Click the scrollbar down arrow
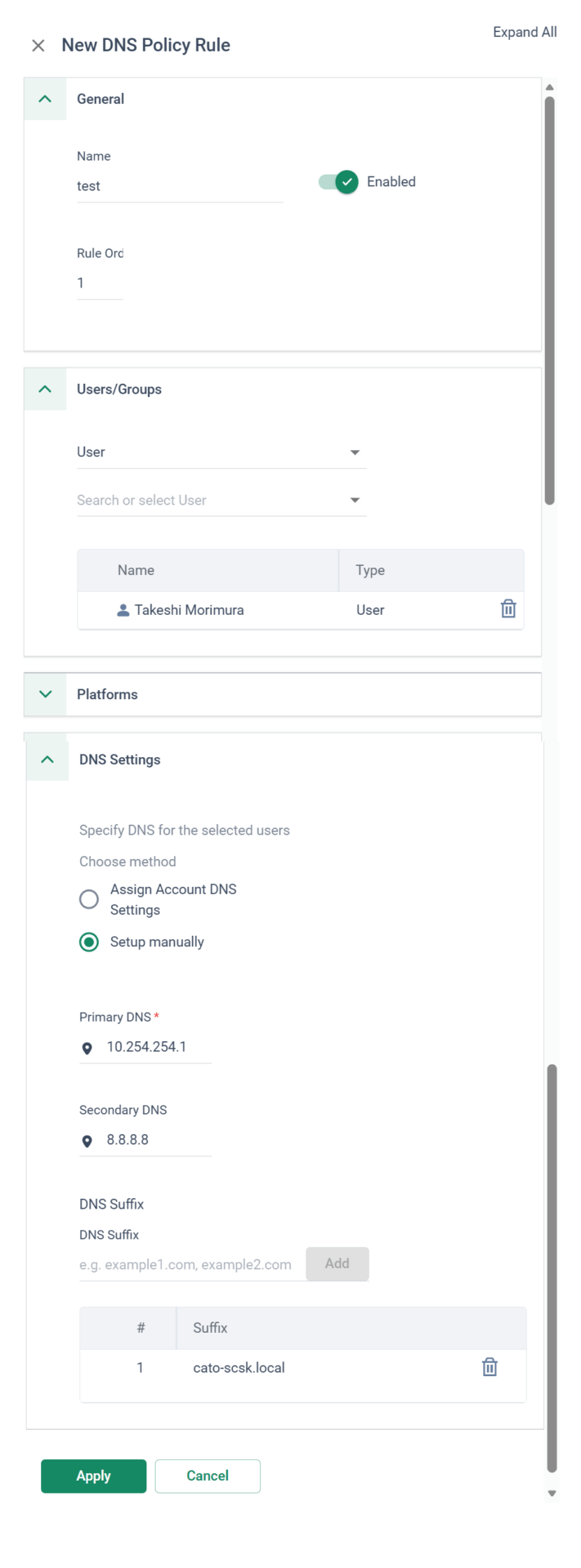Image resolution: width=581 pixels, height=1568 pixels. coord(552,1494)
